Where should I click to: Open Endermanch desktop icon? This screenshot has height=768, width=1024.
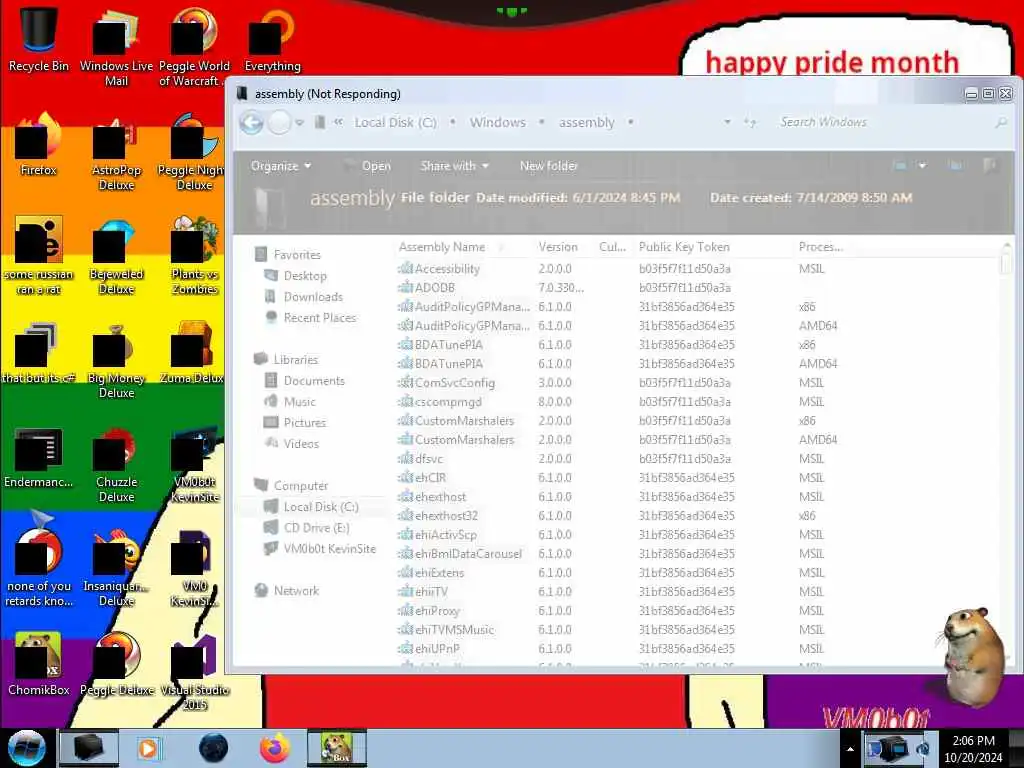39,457
